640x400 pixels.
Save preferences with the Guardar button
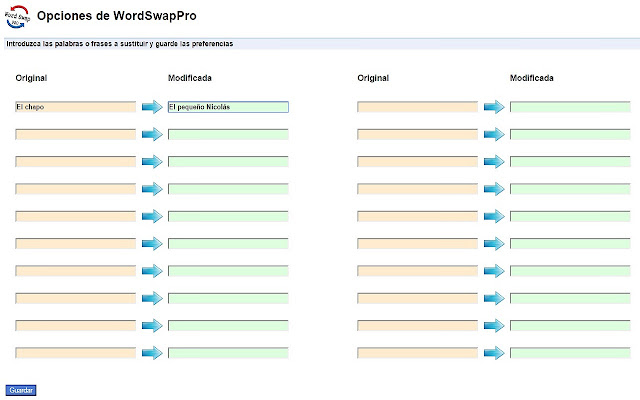(x=21, y=390)
